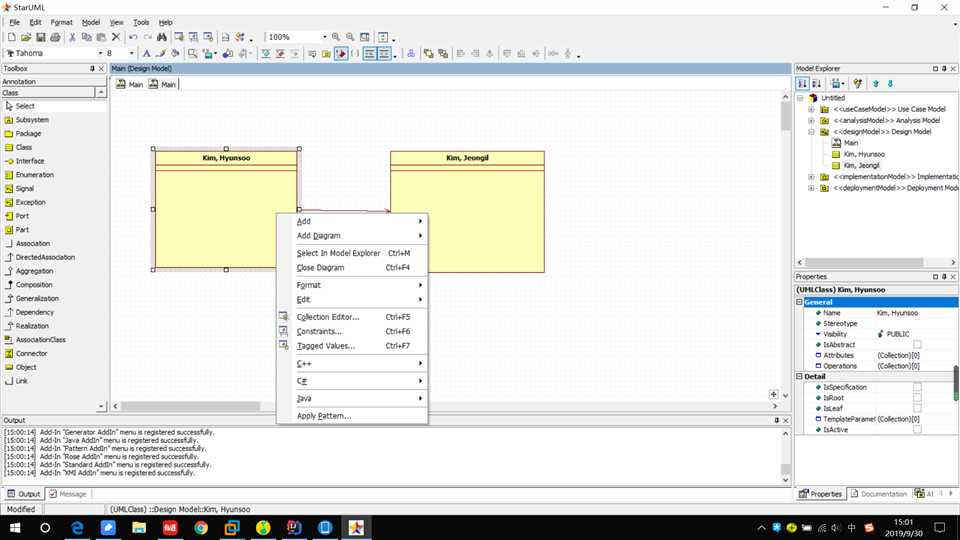This screenshot has width=960, height=540.
Task: Switch to the Message tab
Action: pos(68,494)
